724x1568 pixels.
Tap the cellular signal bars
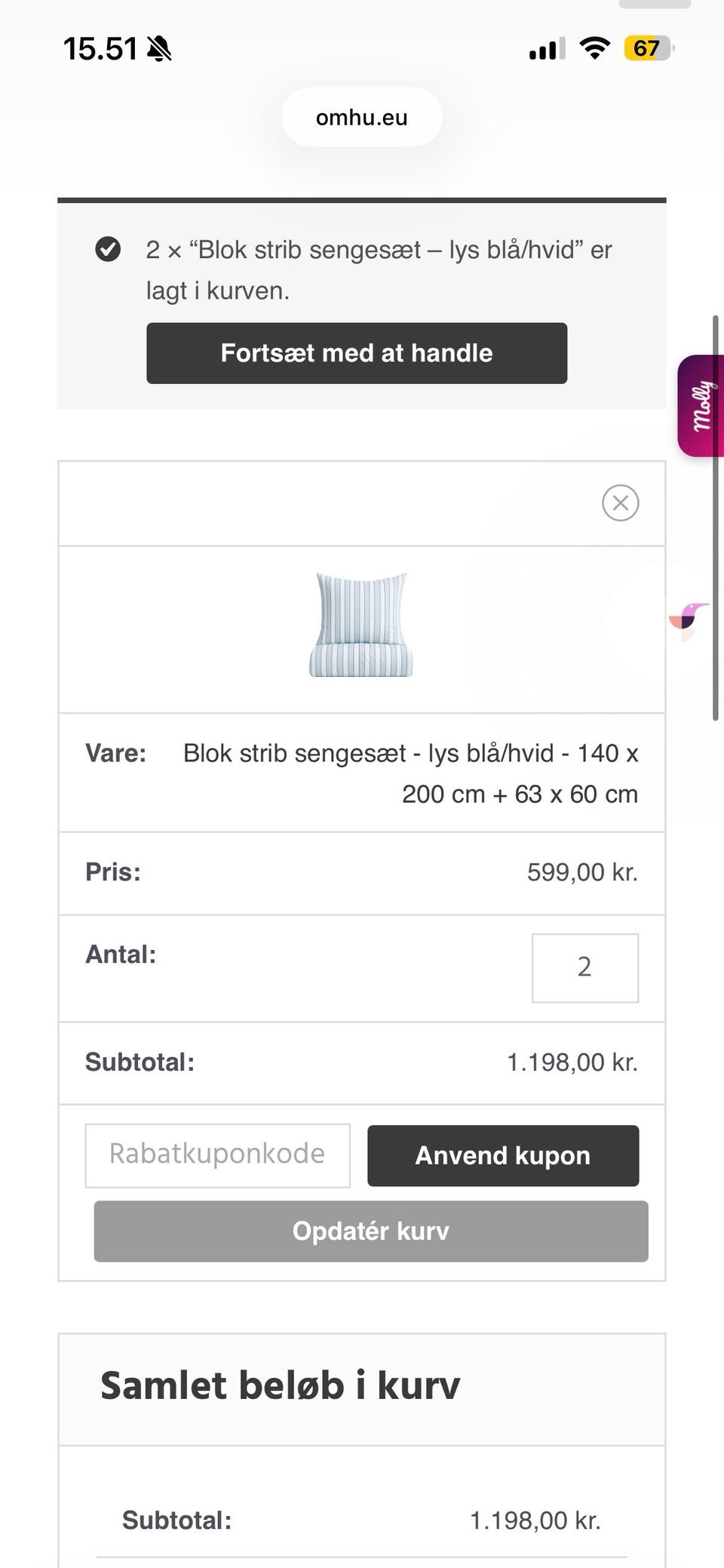[x=546, y=50]
